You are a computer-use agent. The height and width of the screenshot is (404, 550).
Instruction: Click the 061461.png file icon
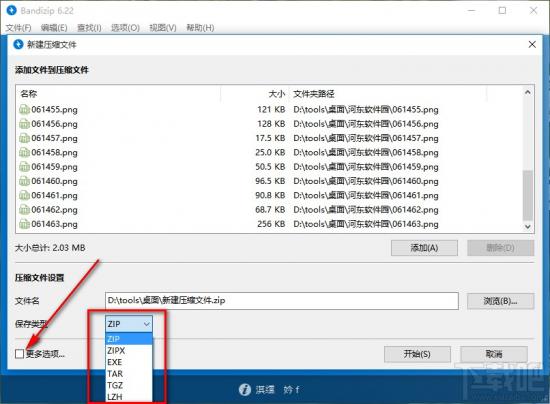pyautogui.click(x=24, y=195)
